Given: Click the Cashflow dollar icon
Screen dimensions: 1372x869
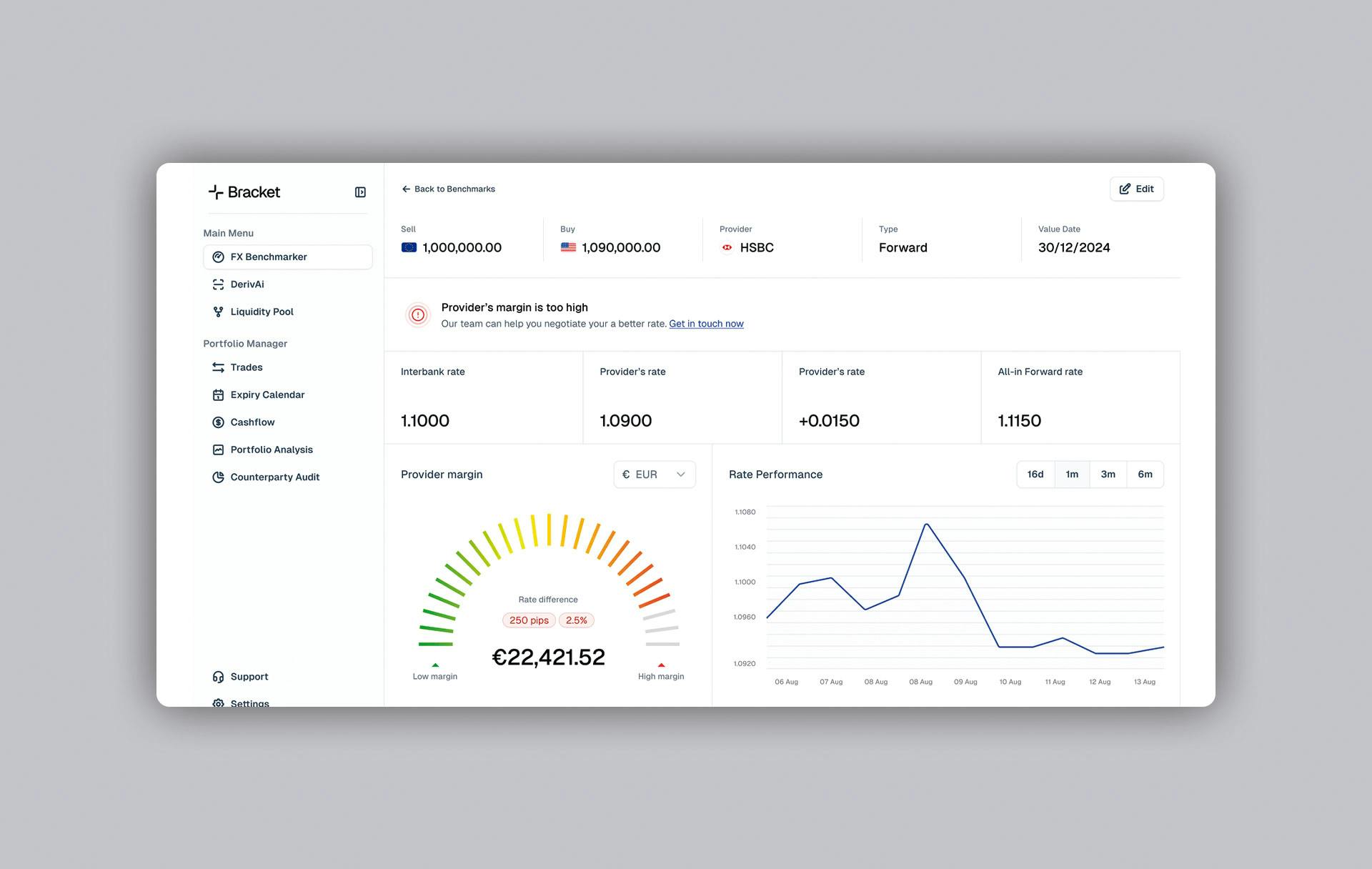Looking at the screenshot, I should (x=218, y=422).
